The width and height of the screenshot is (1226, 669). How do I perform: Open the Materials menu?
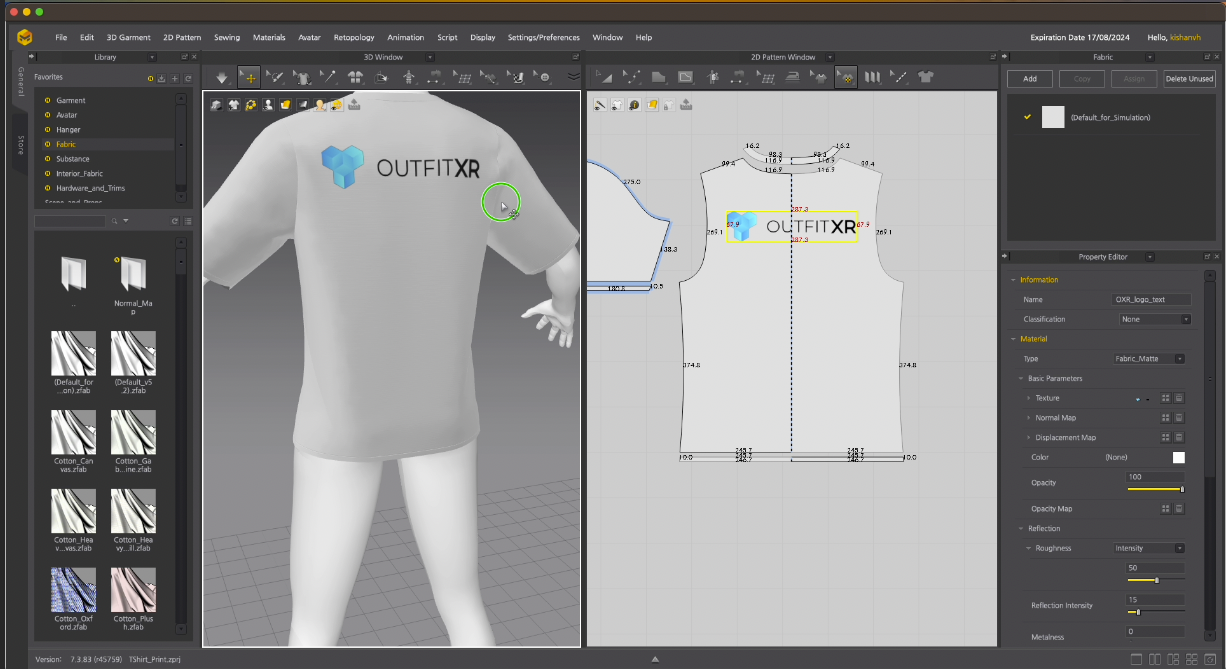click(x=269, y=37)
